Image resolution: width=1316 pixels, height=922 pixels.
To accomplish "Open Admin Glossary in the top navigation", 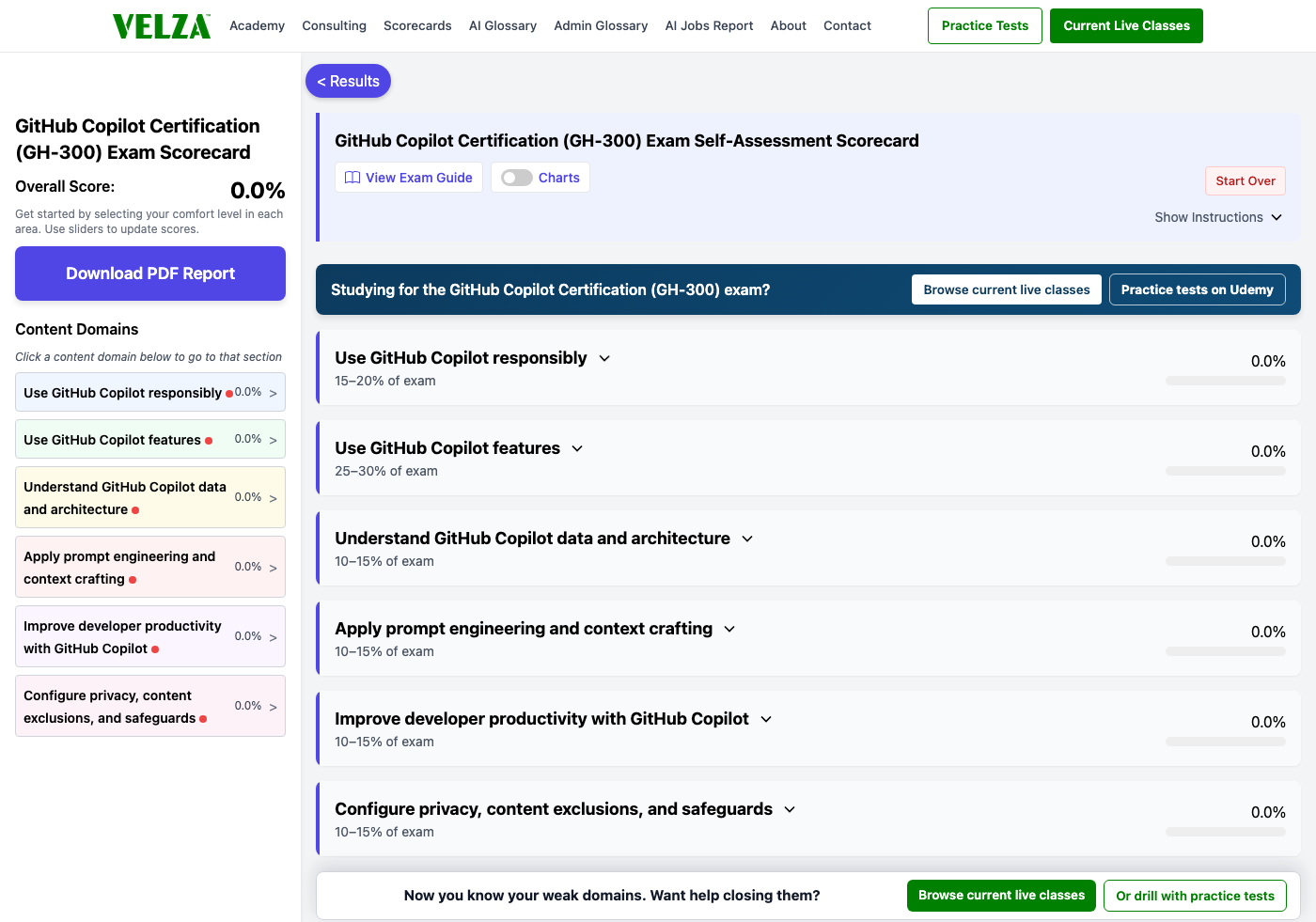I will [x=601, y=25].
